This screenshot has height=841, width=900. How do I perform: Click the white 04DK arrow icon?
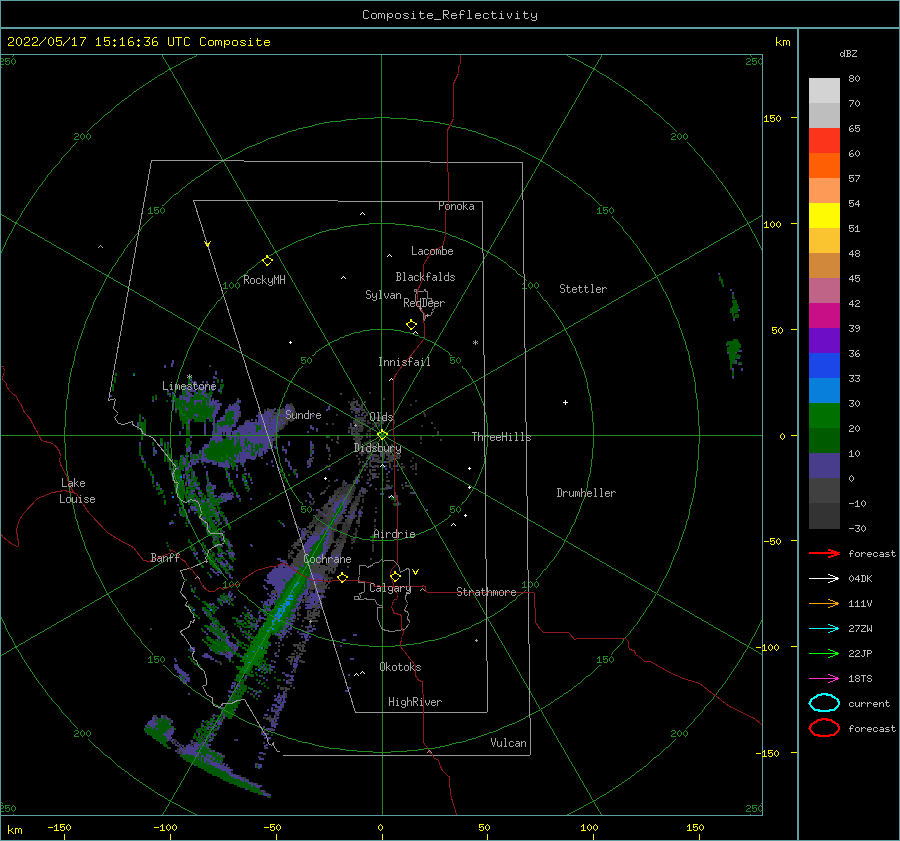coord(824,579)
